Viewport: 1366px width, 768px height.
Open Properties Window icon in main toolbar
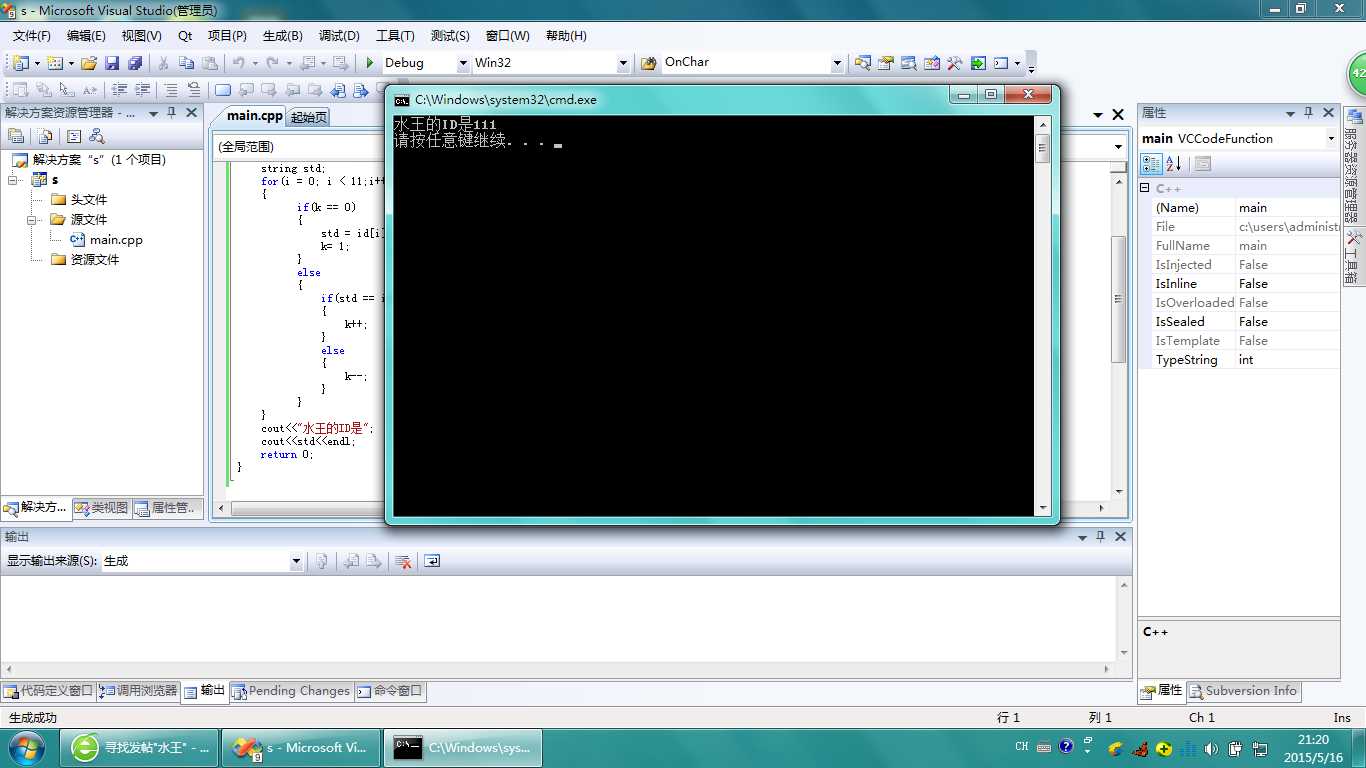coord(886,63)
